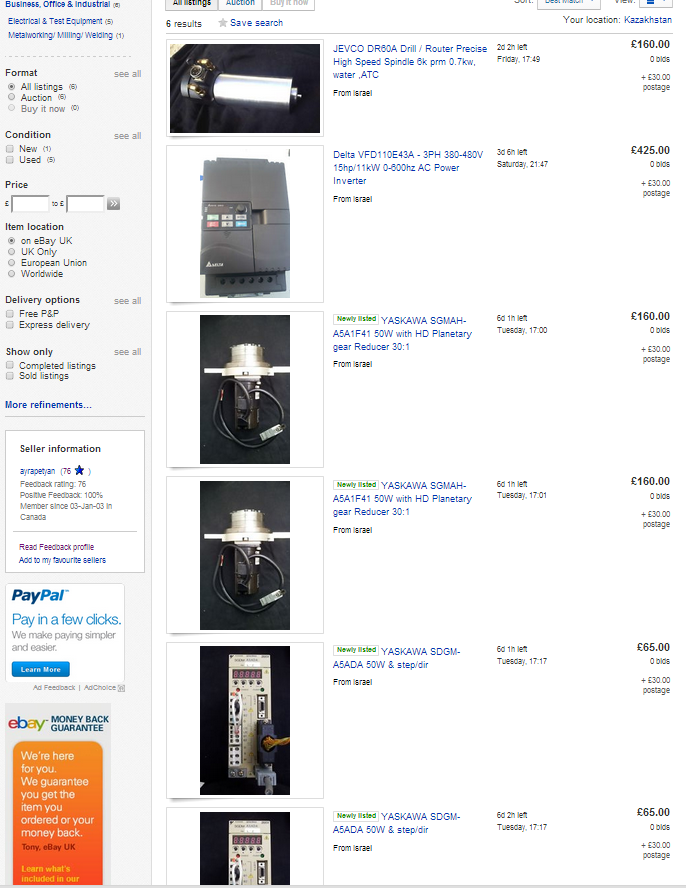Check the Completed listings box
Screen dimensions: 686x888
click(x=10, y=365)
